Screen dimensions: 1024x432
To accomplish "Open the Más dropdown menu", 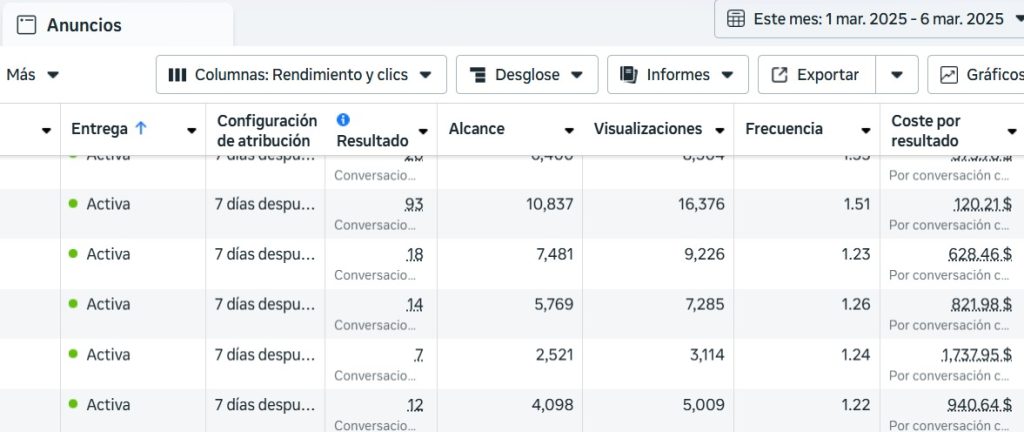I will pos(33,74).
